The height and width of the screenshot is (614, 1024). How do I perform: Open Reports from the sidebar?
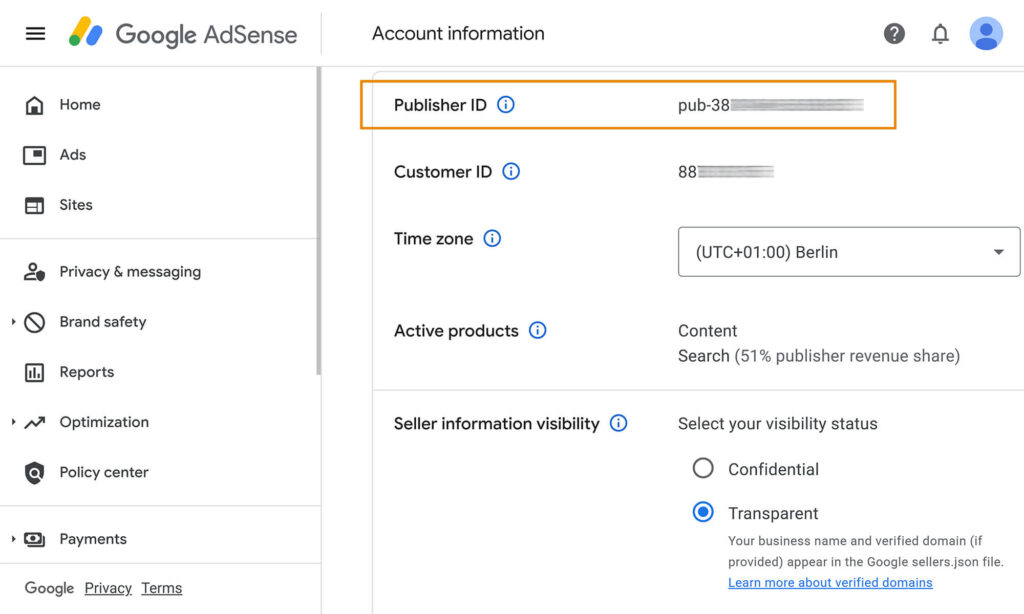click(86, 372)
